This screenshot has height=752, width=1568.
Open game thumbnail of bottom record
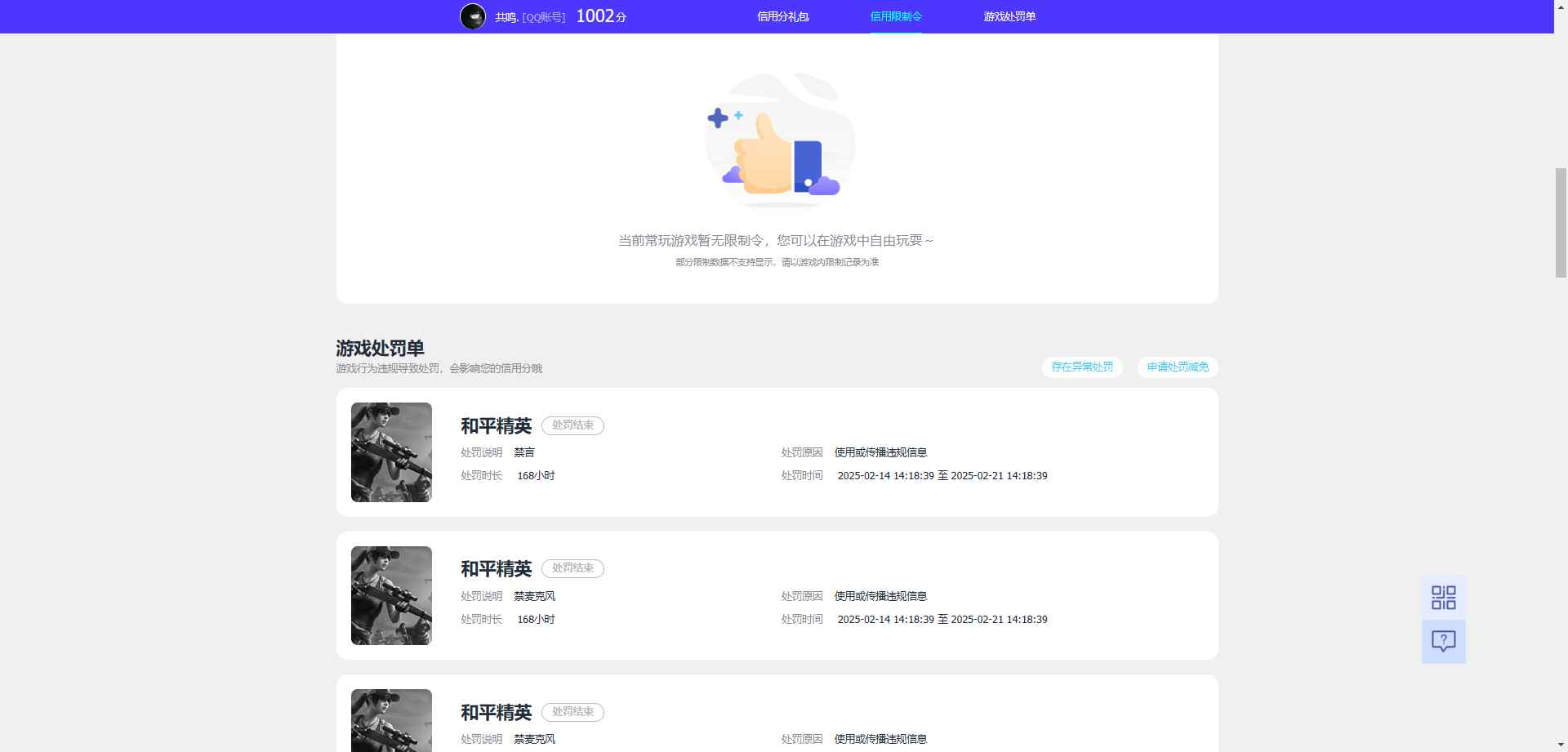pos(391,720)
